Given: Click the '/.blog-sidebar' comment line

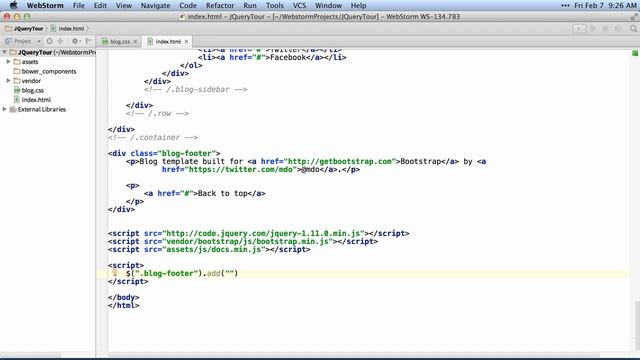Looking at the screenshot, I should pos(196,89).
